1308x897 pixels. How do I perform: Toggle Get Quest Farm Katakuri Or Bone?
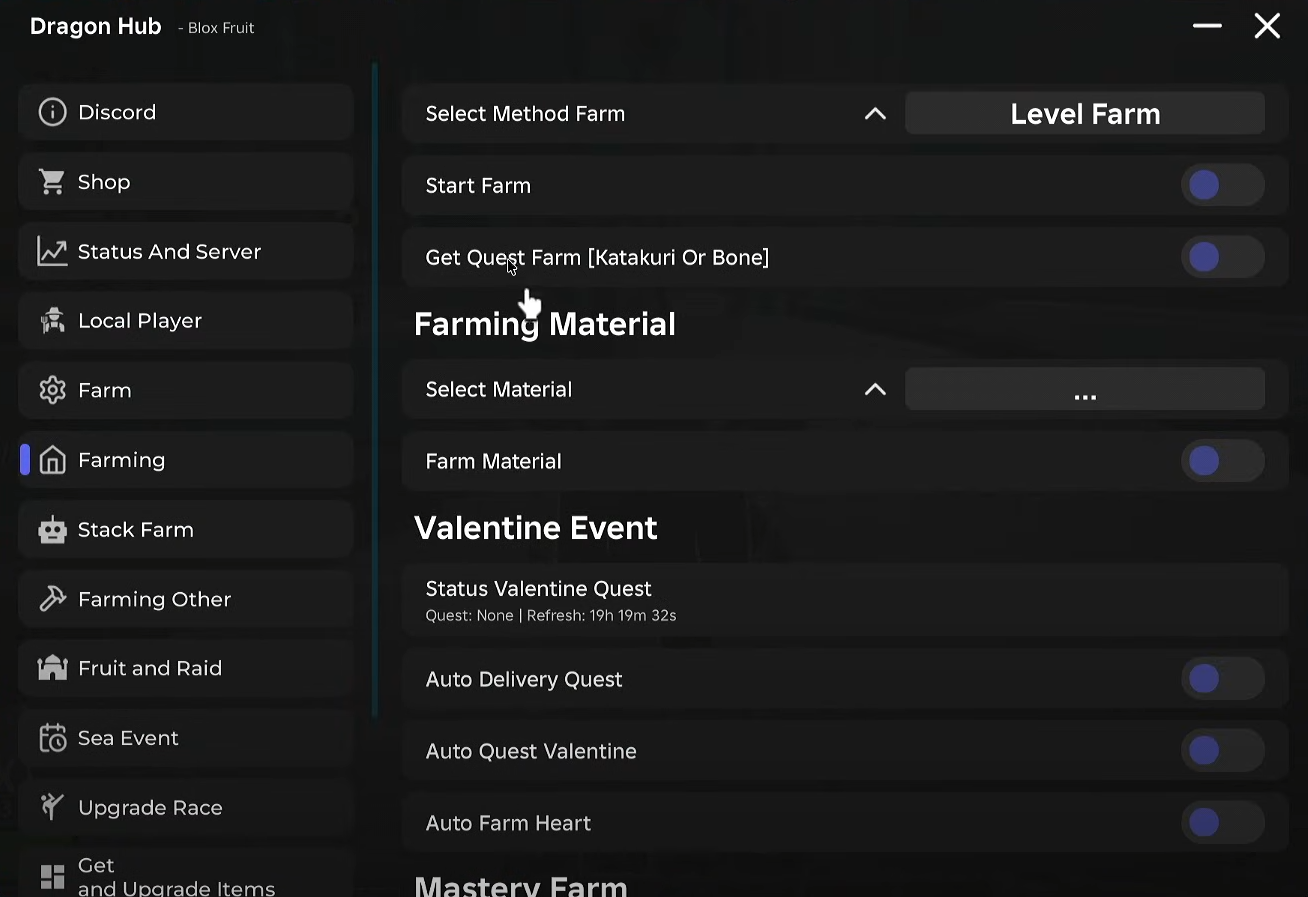click(1222, 257)
